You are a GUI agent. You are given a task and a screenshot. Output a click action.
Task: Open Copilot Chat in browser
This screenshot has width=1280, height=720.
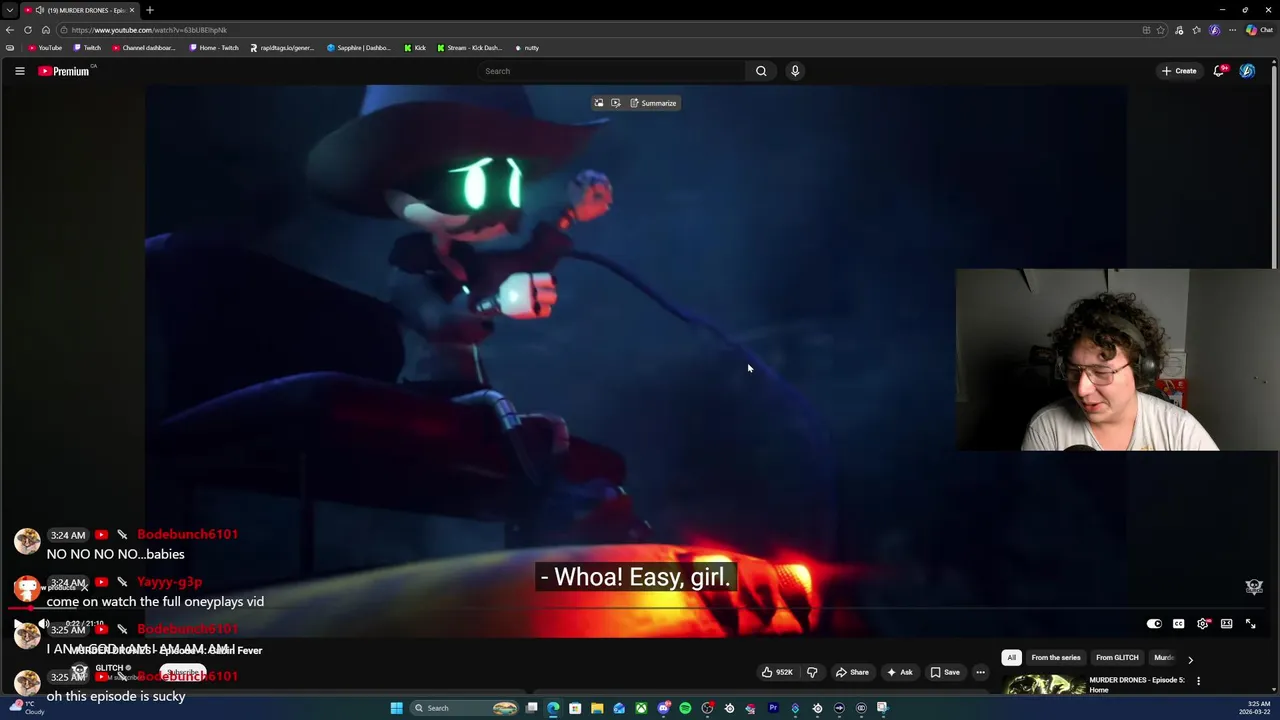coord(1259,30)
